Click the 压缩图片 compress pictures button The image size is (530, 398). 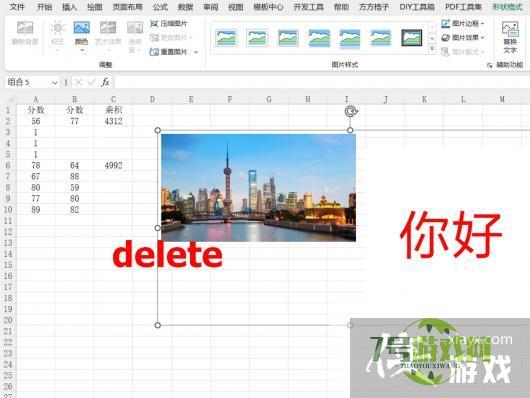coord(169,23)
